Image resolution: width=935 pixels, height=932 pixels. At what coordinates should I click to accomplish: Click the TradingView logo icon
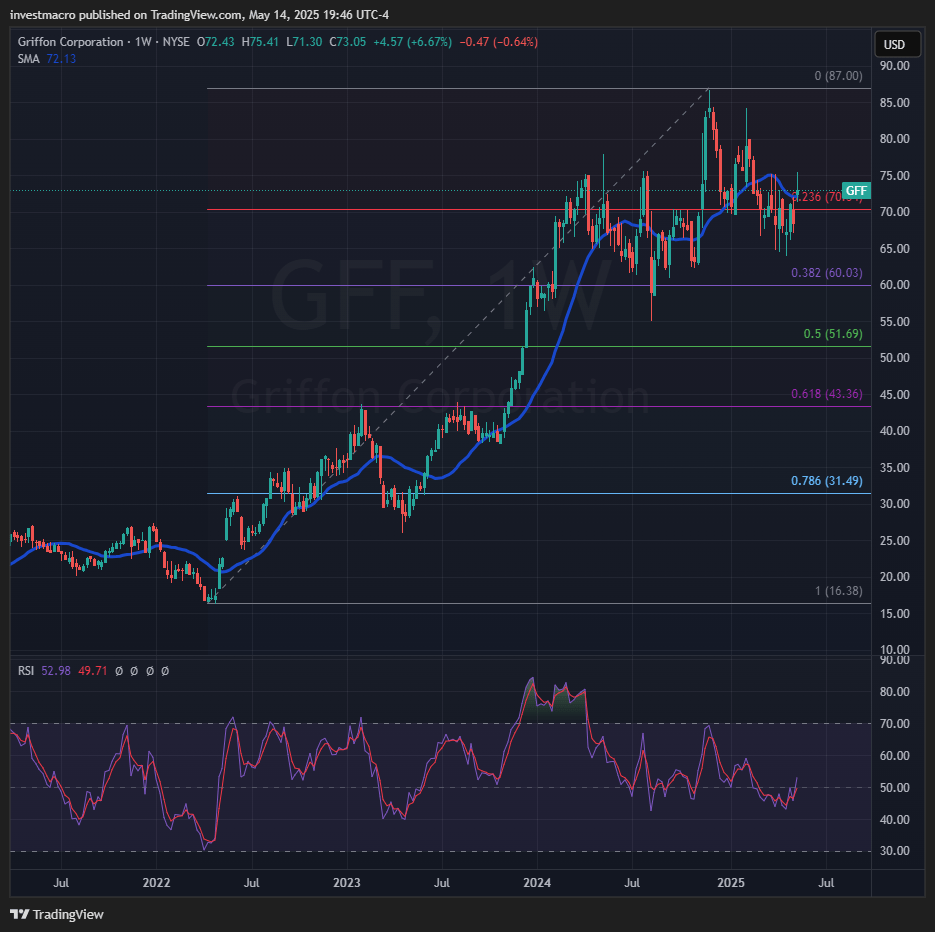[20, 914]
